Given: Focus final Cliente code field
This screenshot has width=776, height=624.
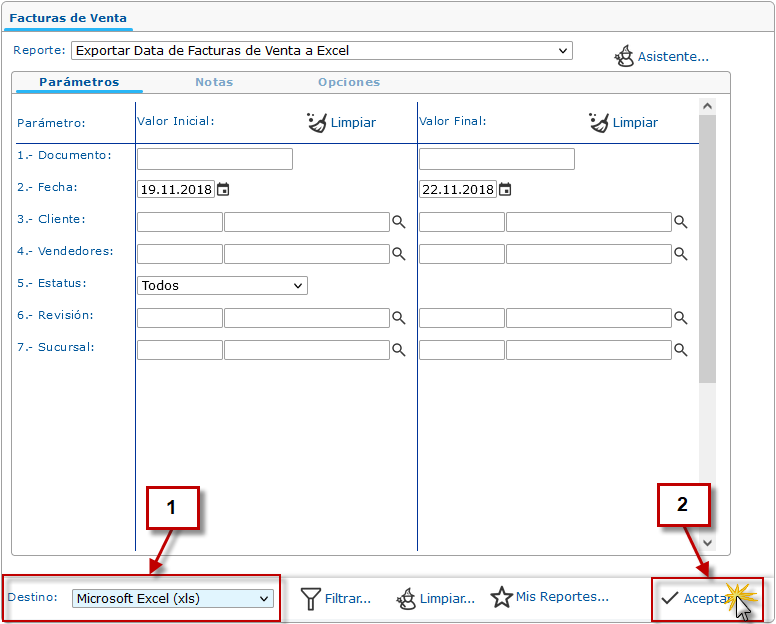Looking at the screenshot, I should click(462, 222).
